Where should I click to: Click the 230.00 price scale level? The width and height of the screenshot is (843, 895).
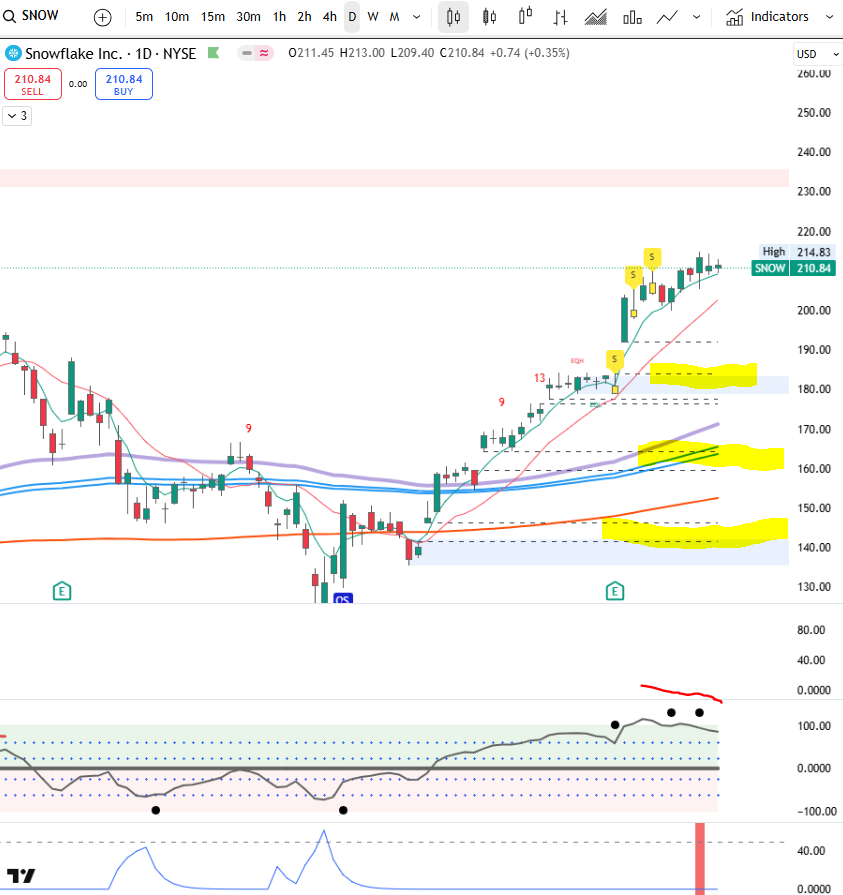pyautogui.click(x=813, y=191)
